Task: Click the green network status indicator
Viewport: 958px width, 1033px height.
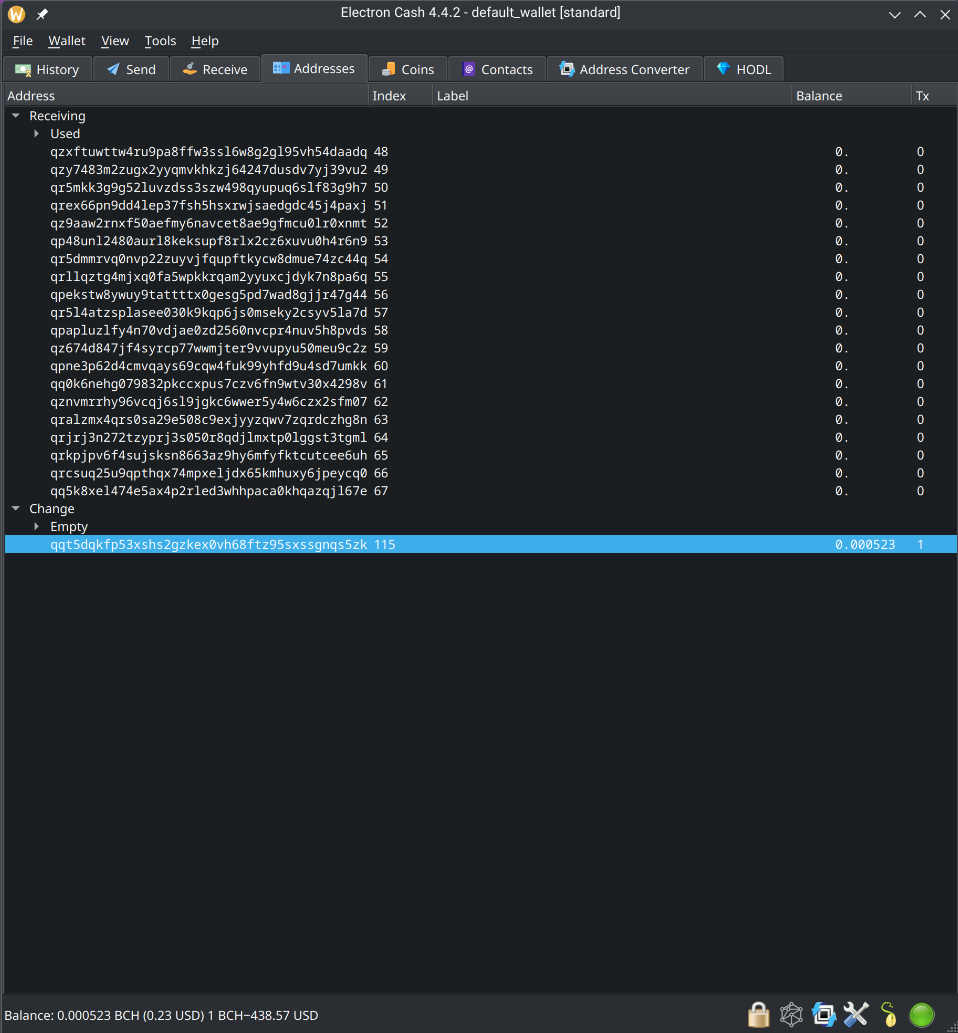Action: pyautogui.click(x=922, y=1015)
